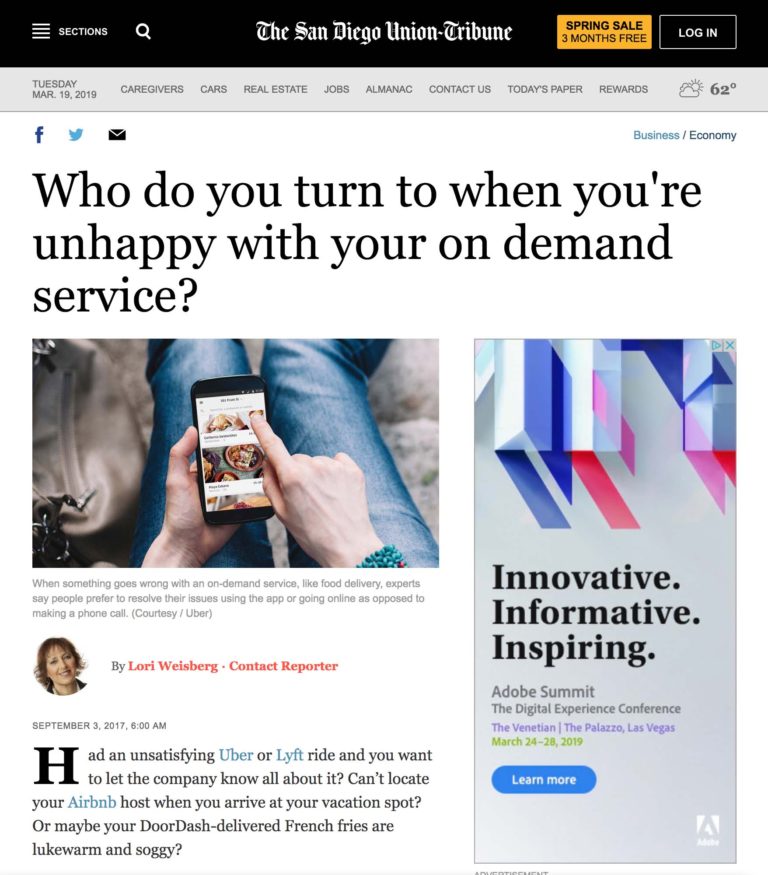Go to Today's Paper section
The image size is (768, 875).
point(545,89)
